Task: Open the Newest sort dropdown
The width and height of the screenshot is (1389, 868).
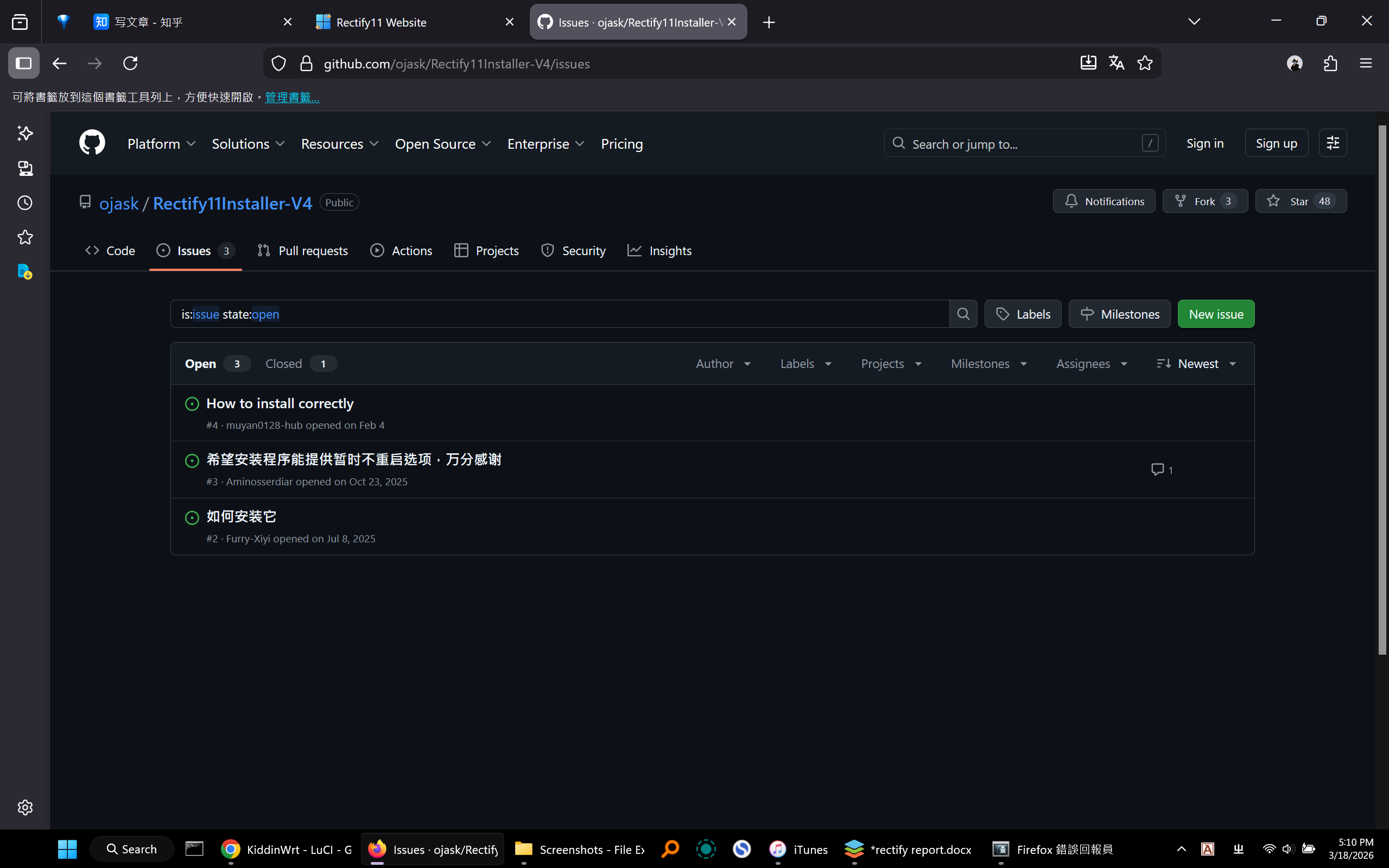Action: (1196, 364)
